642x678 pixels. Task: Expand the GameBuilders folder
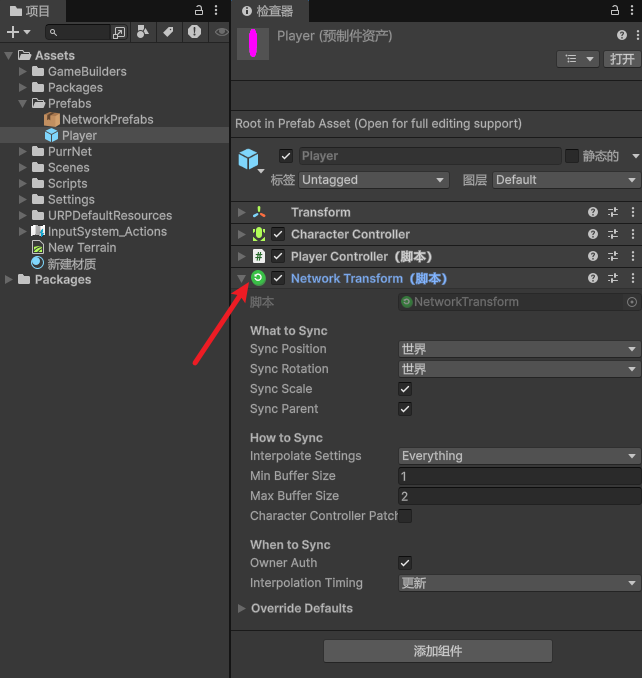click(x=22, y=71)
